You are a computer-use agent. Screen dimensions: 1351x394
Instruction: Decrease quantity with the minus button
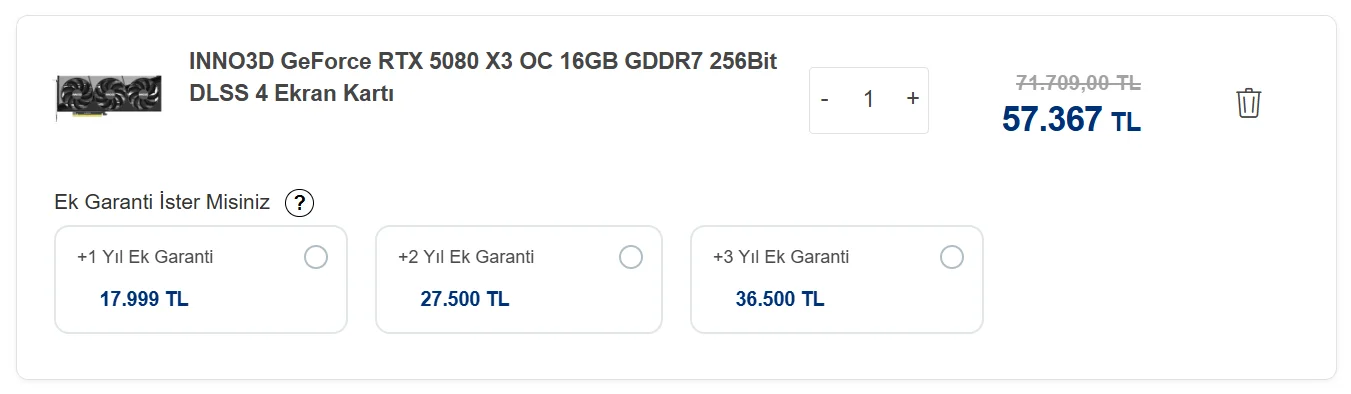pyautogui.click(x=824, y=99)
